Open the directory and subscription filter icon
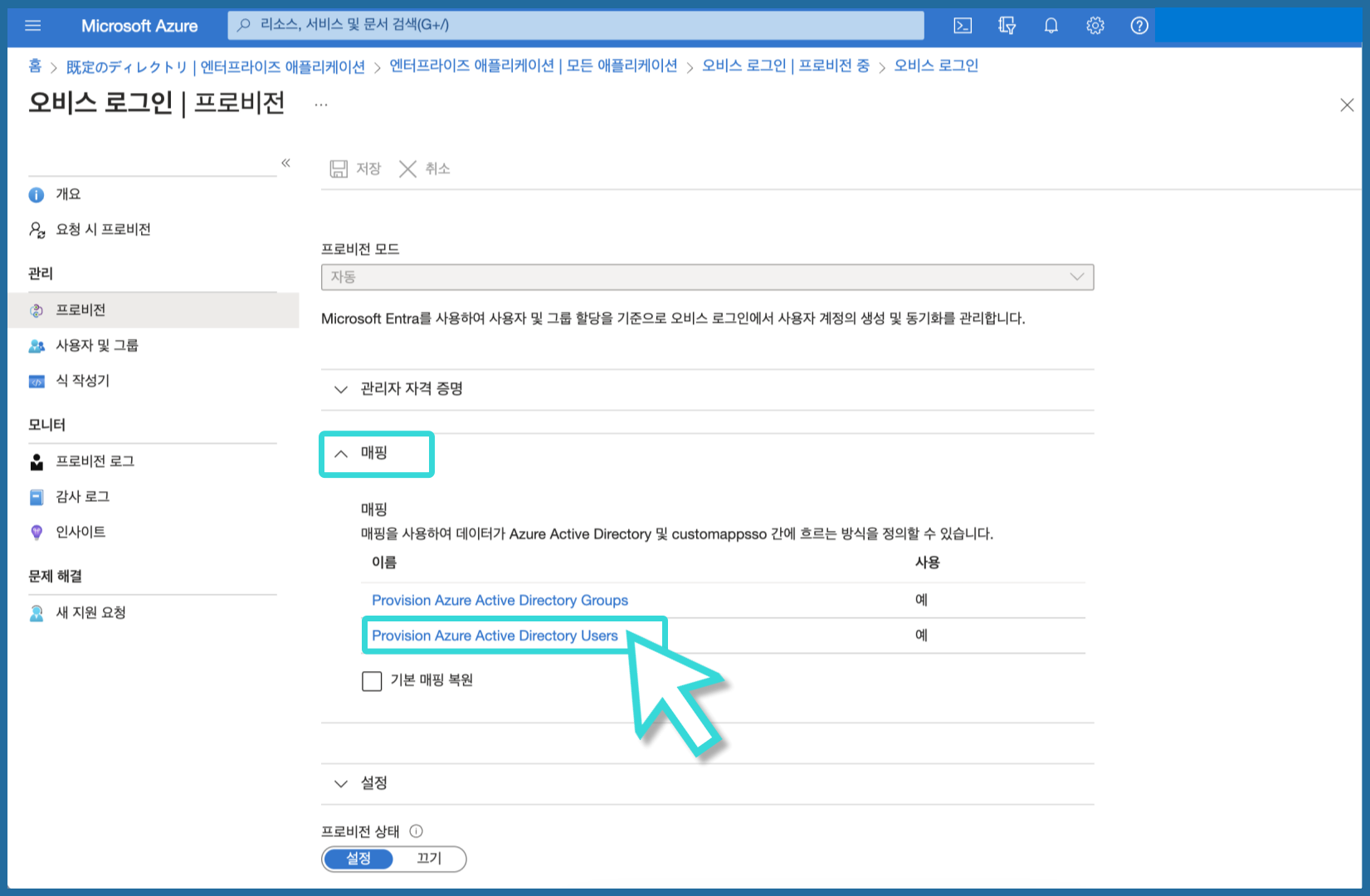This screenshot has width=1370, height=896. click(1007, 26)
